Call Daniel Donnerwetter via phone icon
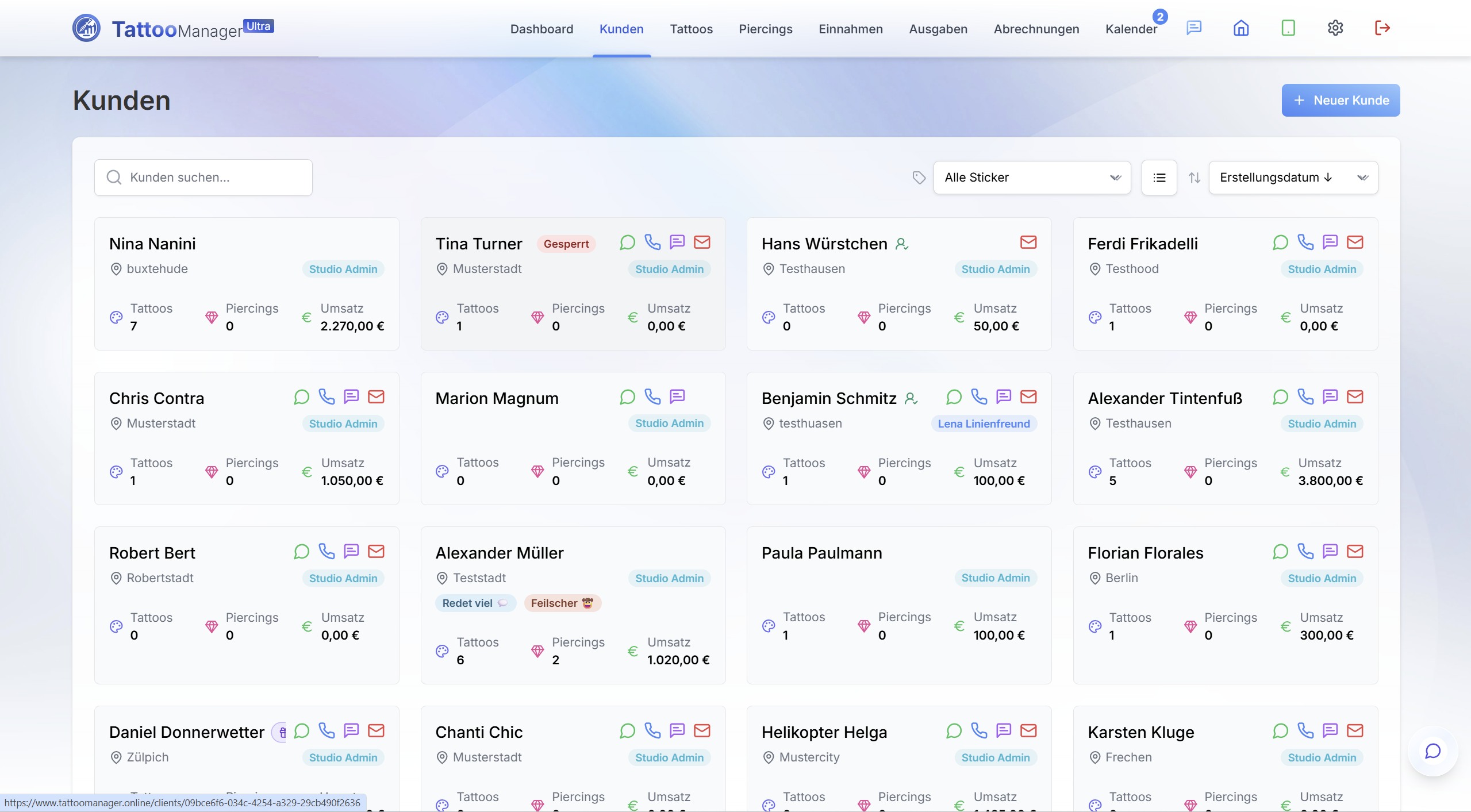This screenshot has width=1471, height=812. tap(327, 730)
